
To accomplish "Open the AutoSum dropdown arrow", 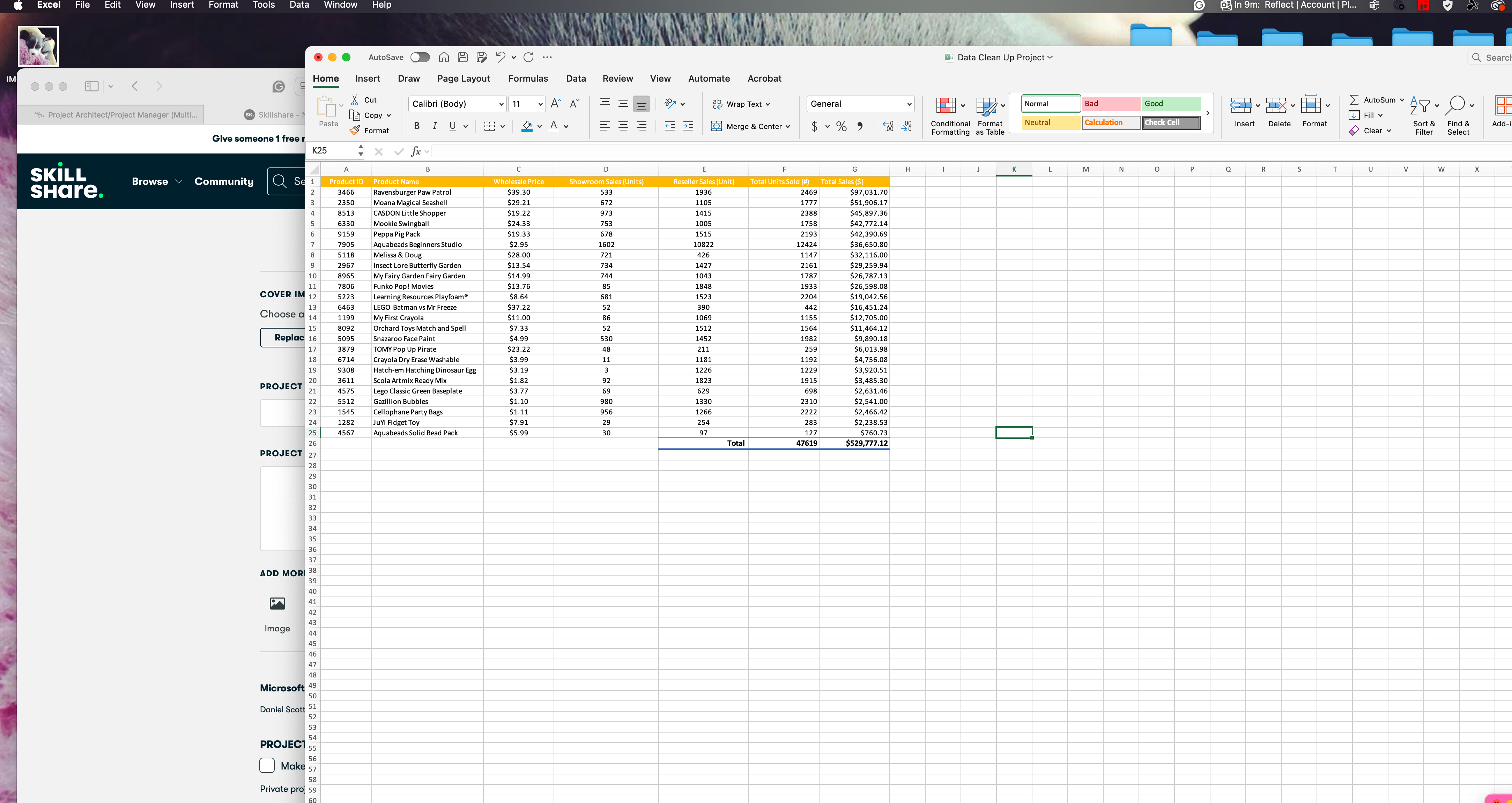I will [1402, 100].
